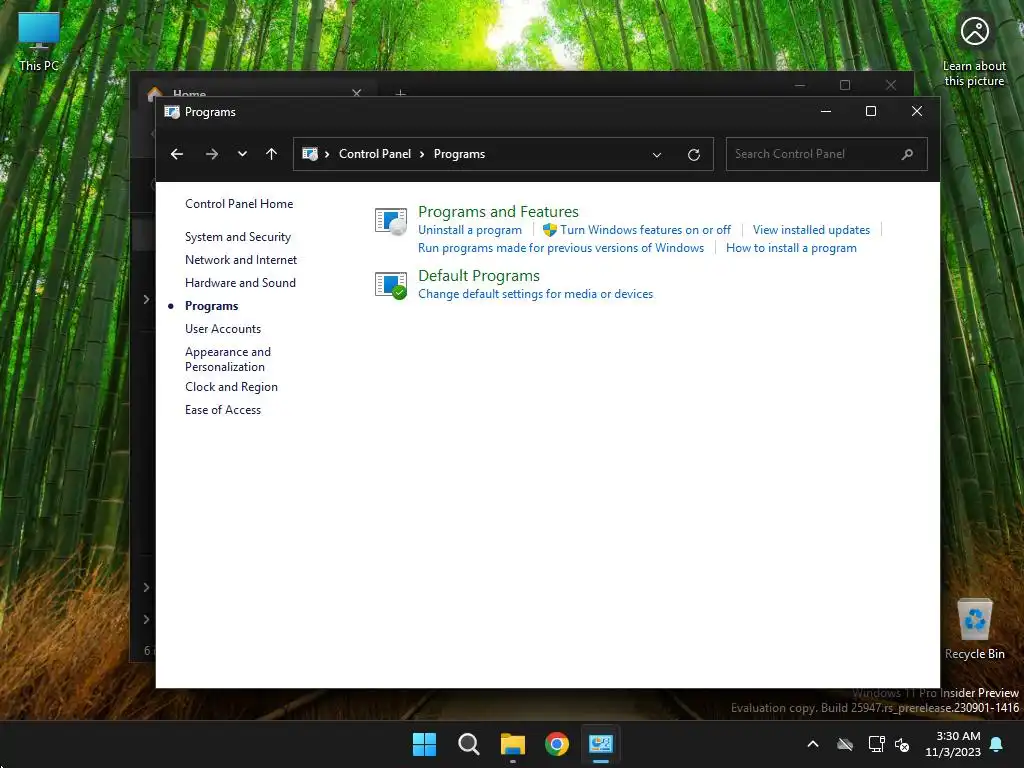Refresh the Programs page
The image size is (1024, 768).
[x=694, y=155]
